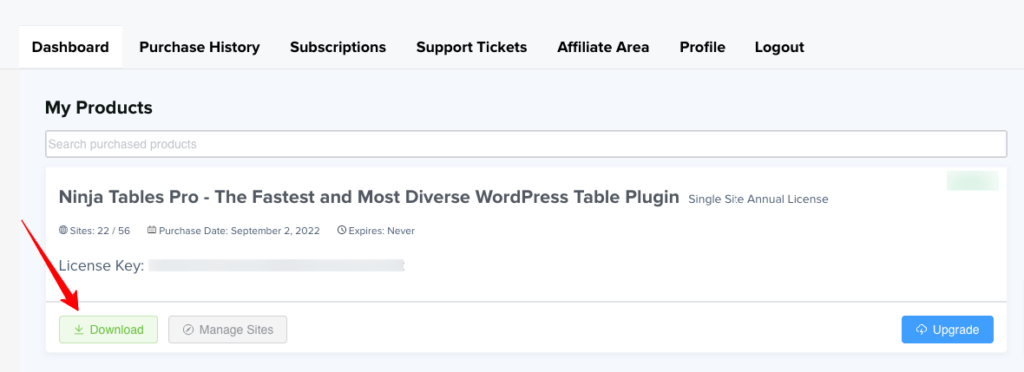Select the 'Single Site Annual License' text
The image size is (1024, 372).
click(x=758, y=199)
